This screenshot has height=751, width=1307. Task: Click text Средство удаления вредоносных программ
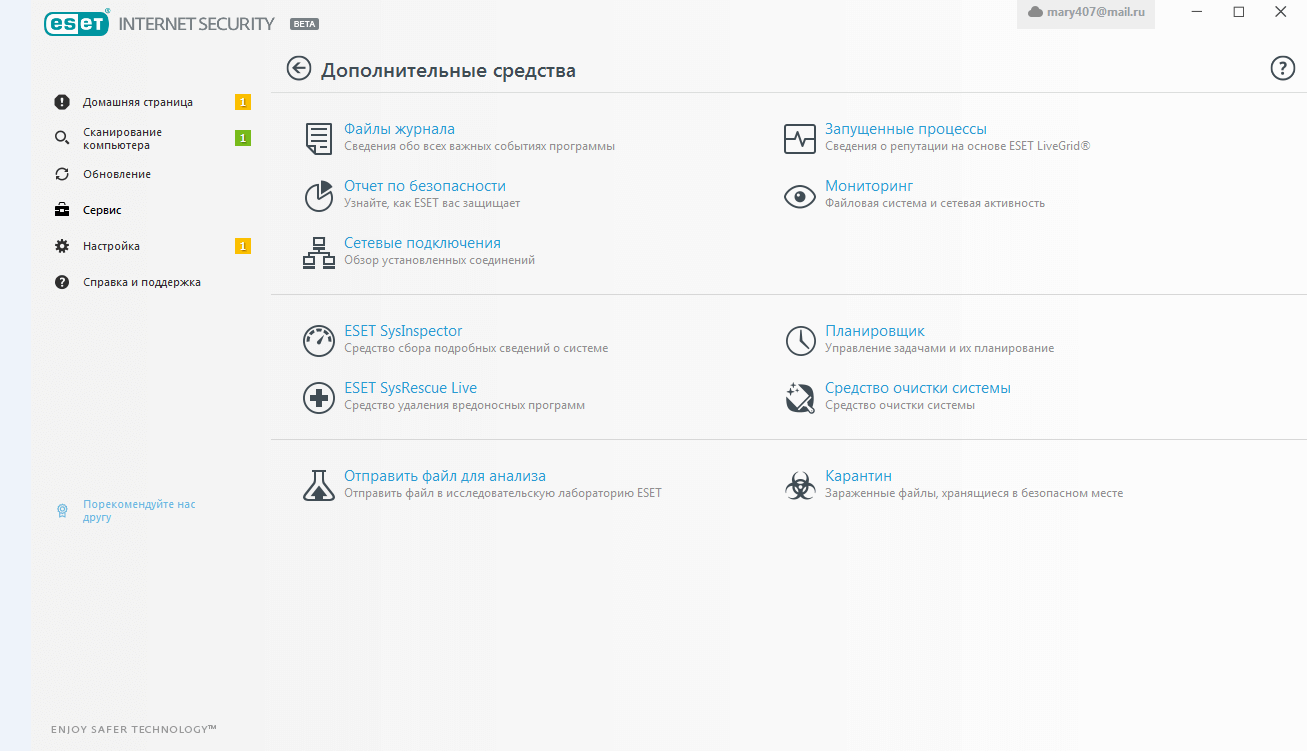[464, 405]
